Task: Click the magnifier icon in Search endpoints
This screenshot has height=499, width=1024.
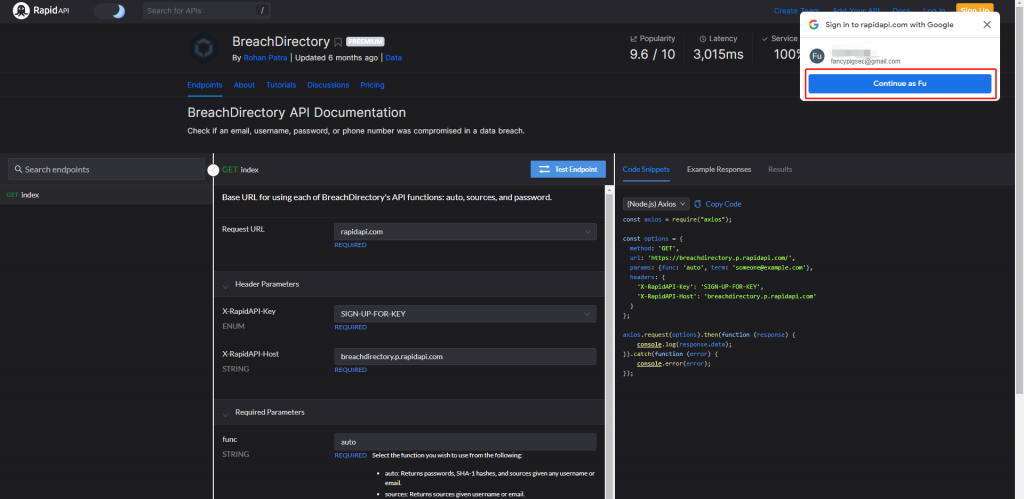Action: (18, 170)
